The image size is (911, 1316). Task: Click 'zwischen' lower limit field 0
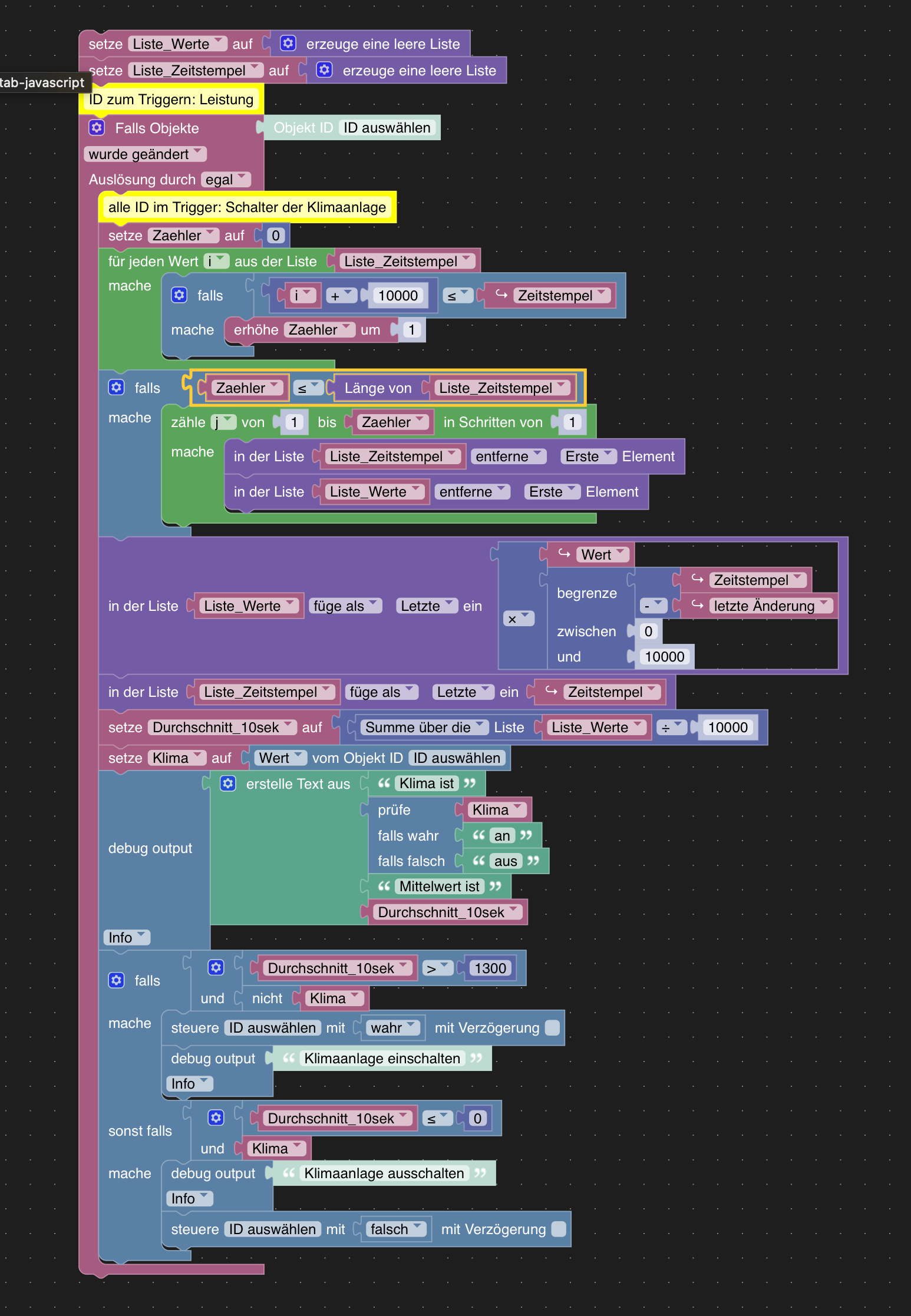pos(648,631)
